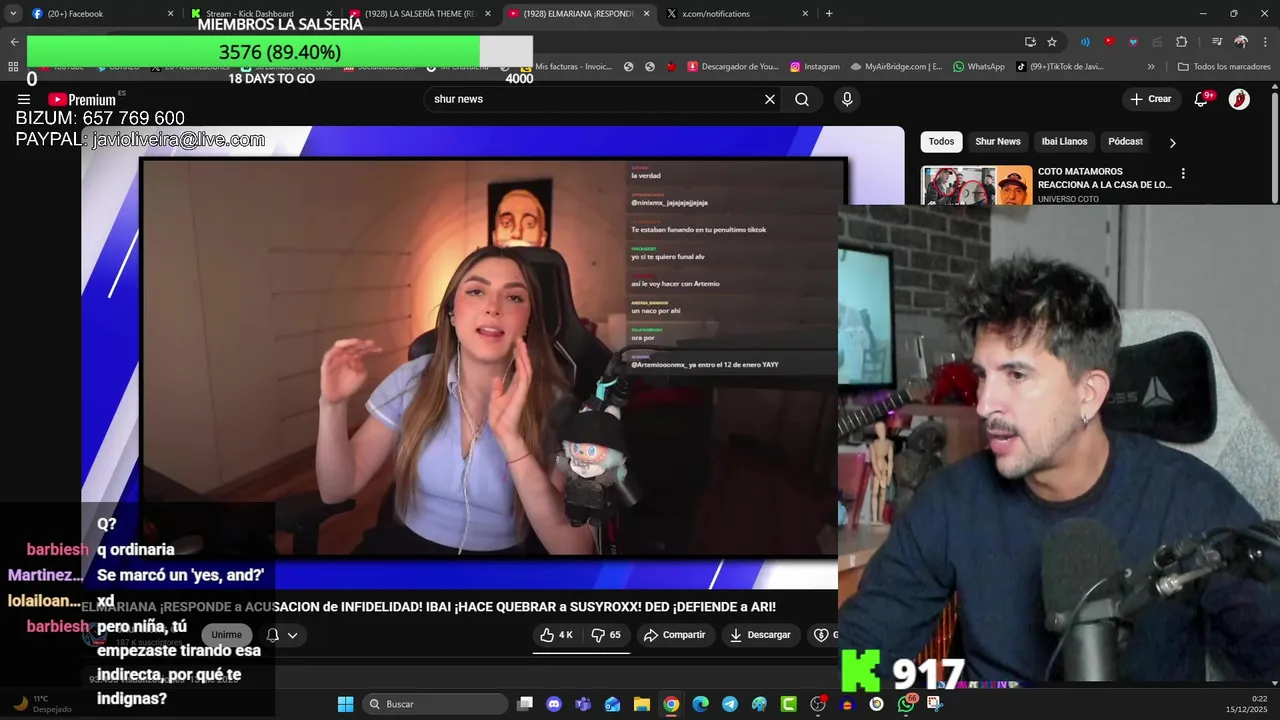Screen dimensions: 1280x720
Task: Open the Descargador de You... bookmark
Action: click(733, 67)
